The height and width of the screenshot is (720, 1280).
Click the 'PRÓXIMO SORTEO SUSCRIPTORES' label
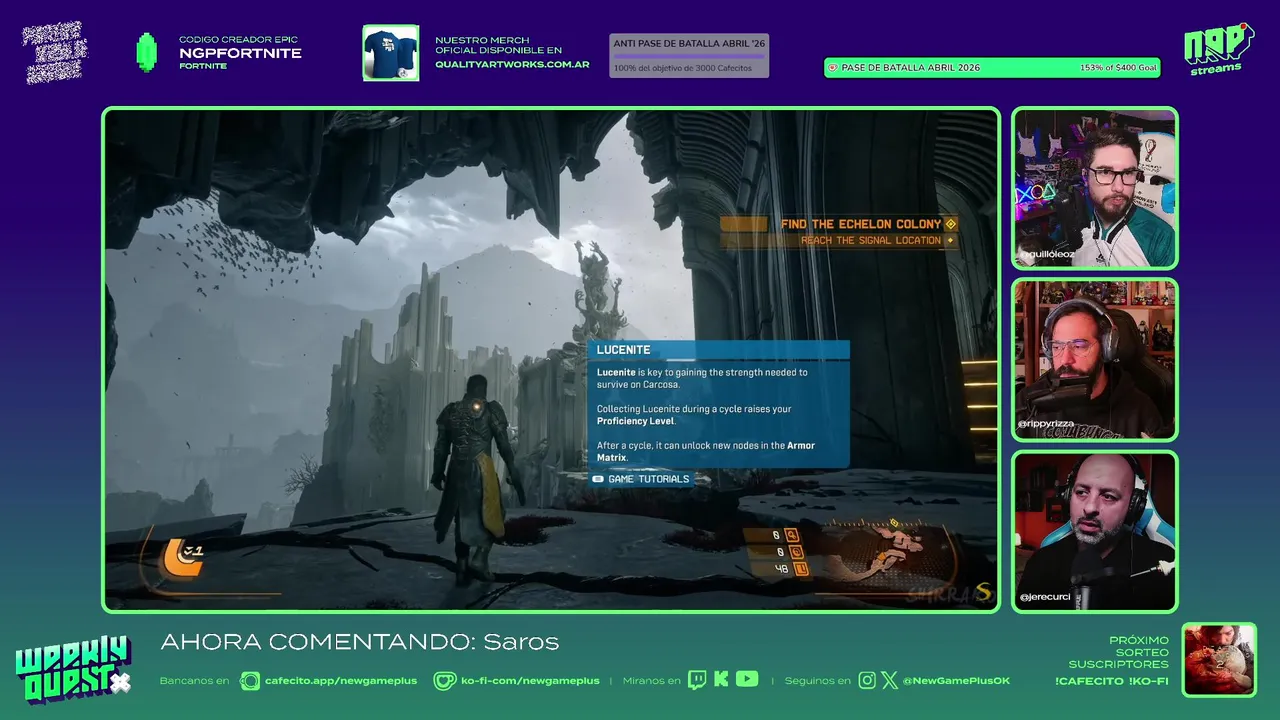1119,652
